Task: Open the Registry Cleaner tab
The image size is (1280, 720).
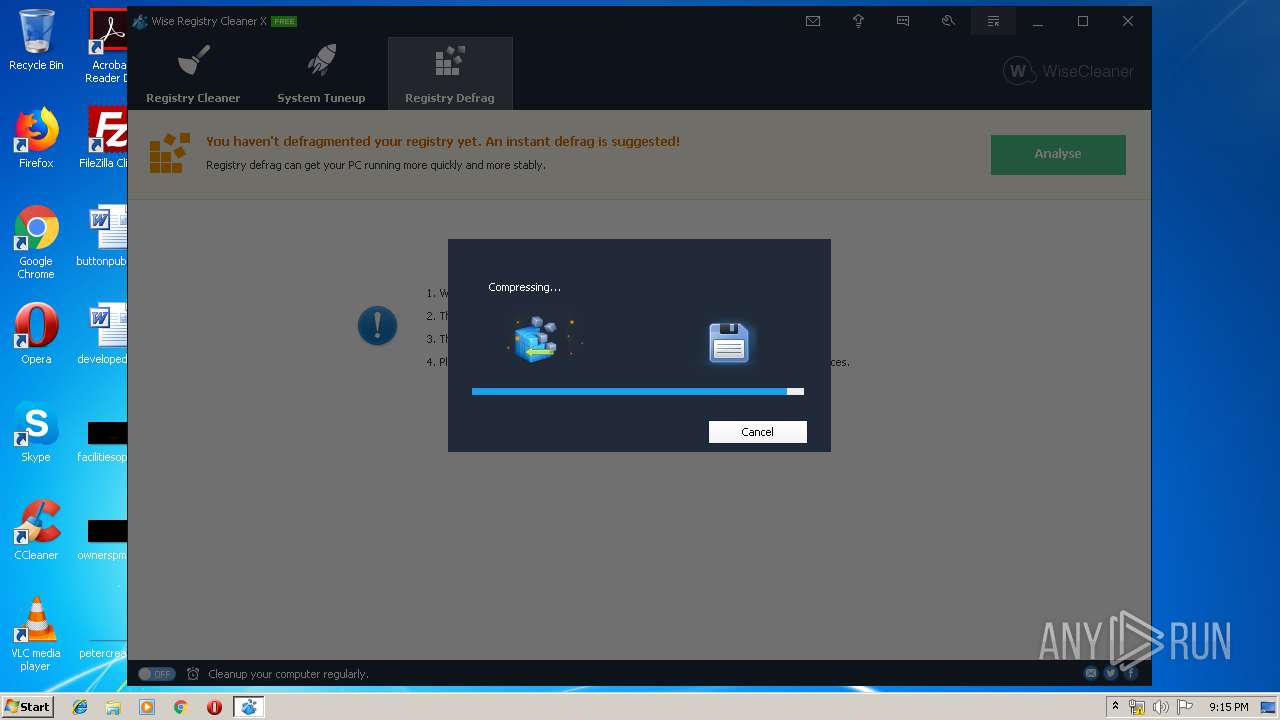Action: pos(193,74)
